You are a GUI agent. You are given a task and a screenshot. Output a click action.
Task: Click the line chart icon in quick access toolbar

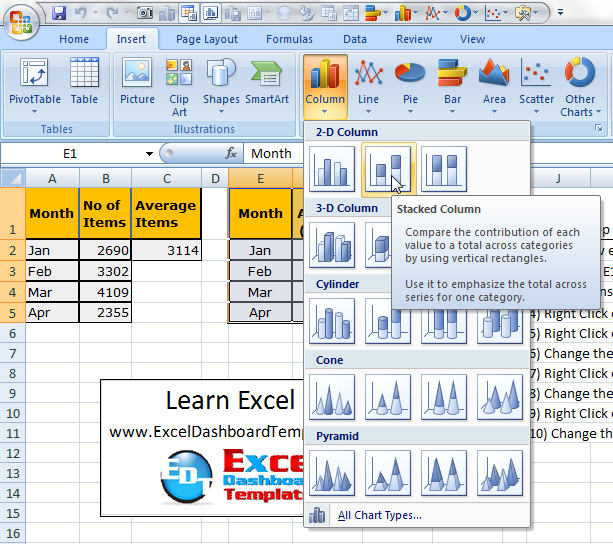[433, 13]
